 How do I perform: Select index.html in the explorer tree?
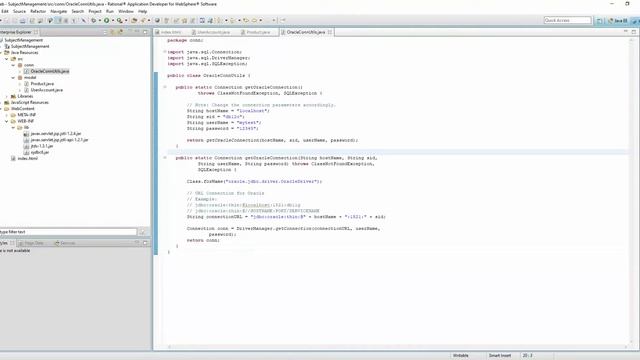(x=27, y=158)
